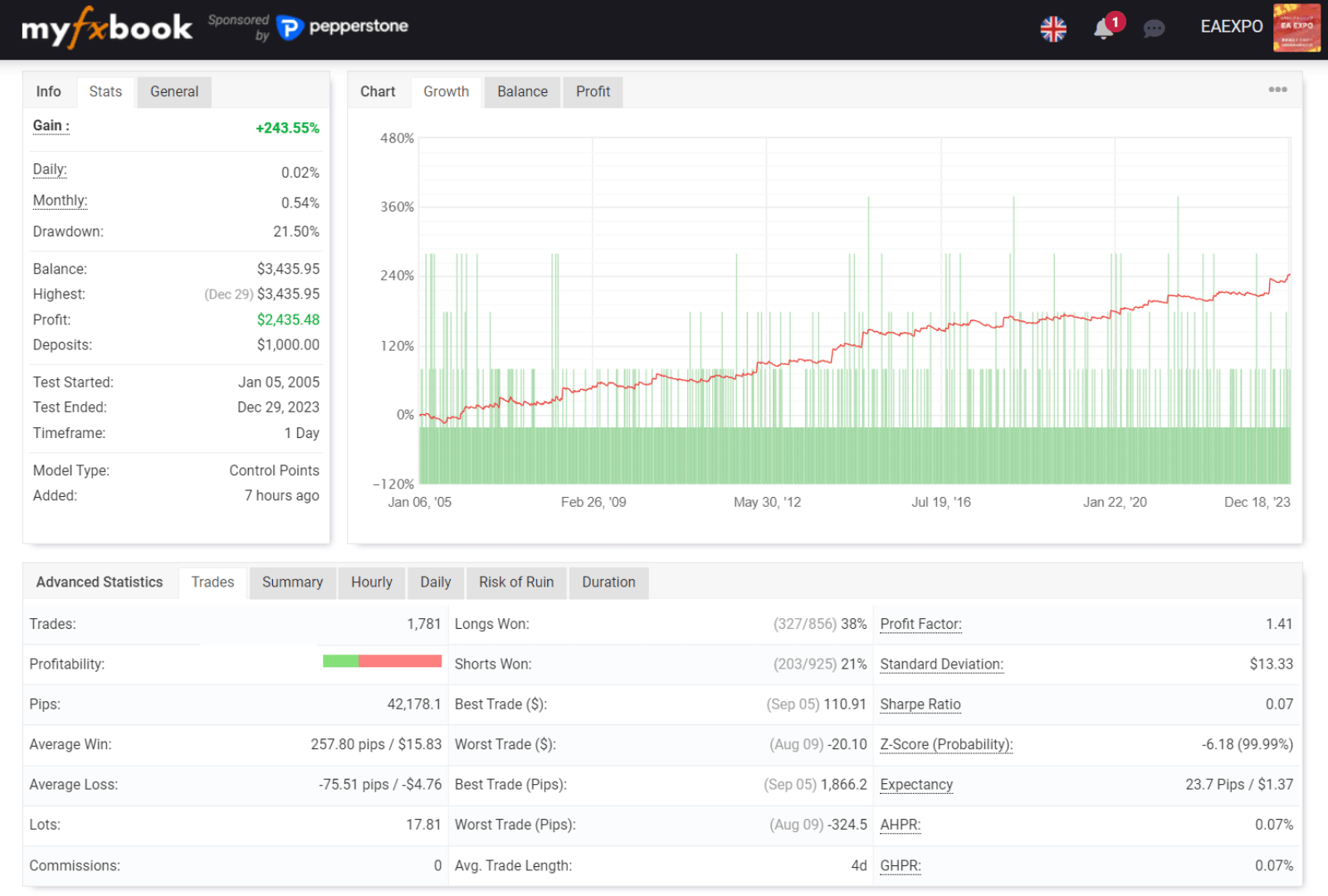Switch to the General tab
Viewport: 1328px width, 896px height.
(174, 91)
